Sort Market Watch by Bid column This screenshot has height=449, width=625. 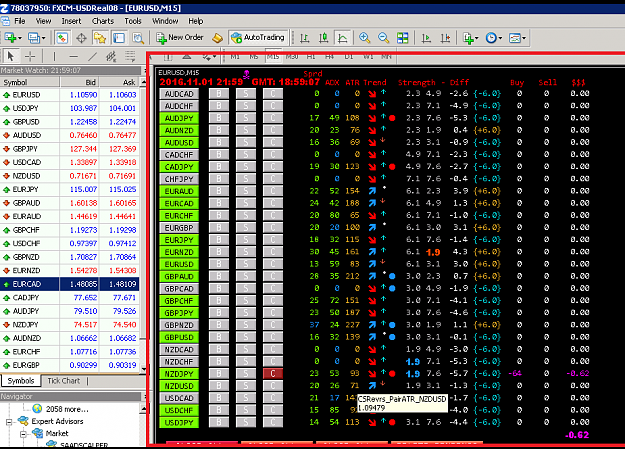point(80,82)
